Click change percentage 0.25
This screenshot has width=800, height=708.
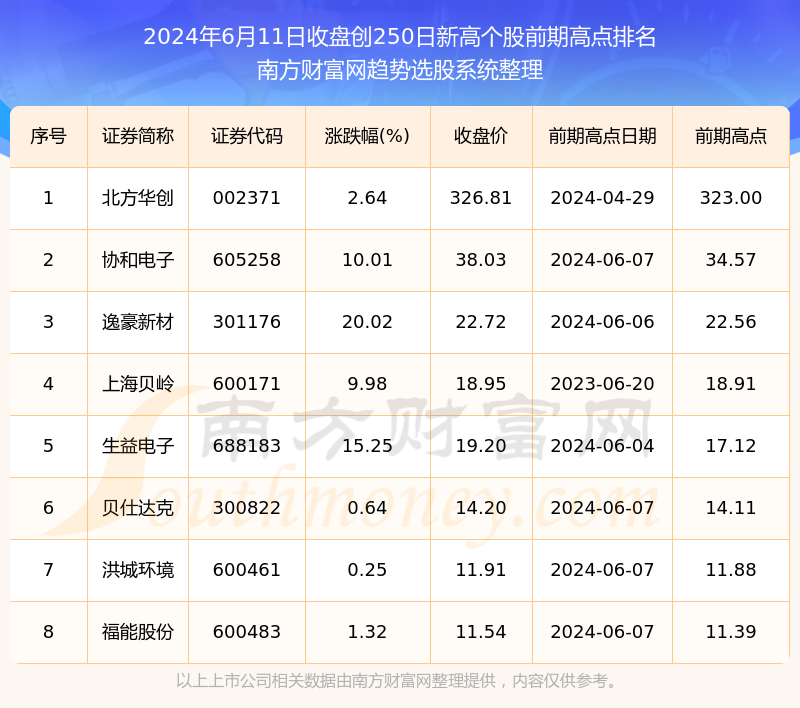click(367, 570)
